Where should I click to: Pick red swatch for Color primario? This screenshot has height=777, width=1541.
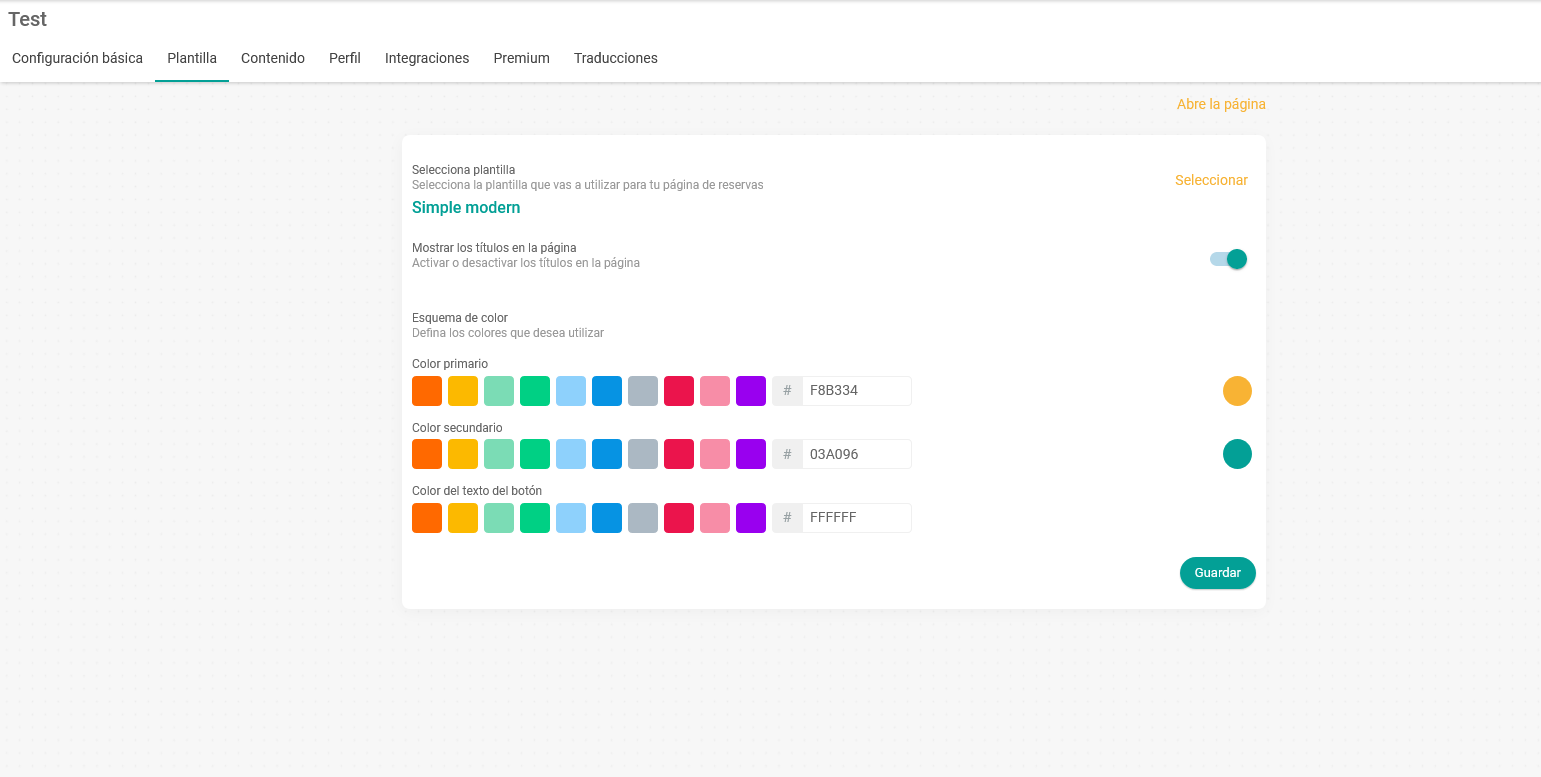(x=679, y=391)
